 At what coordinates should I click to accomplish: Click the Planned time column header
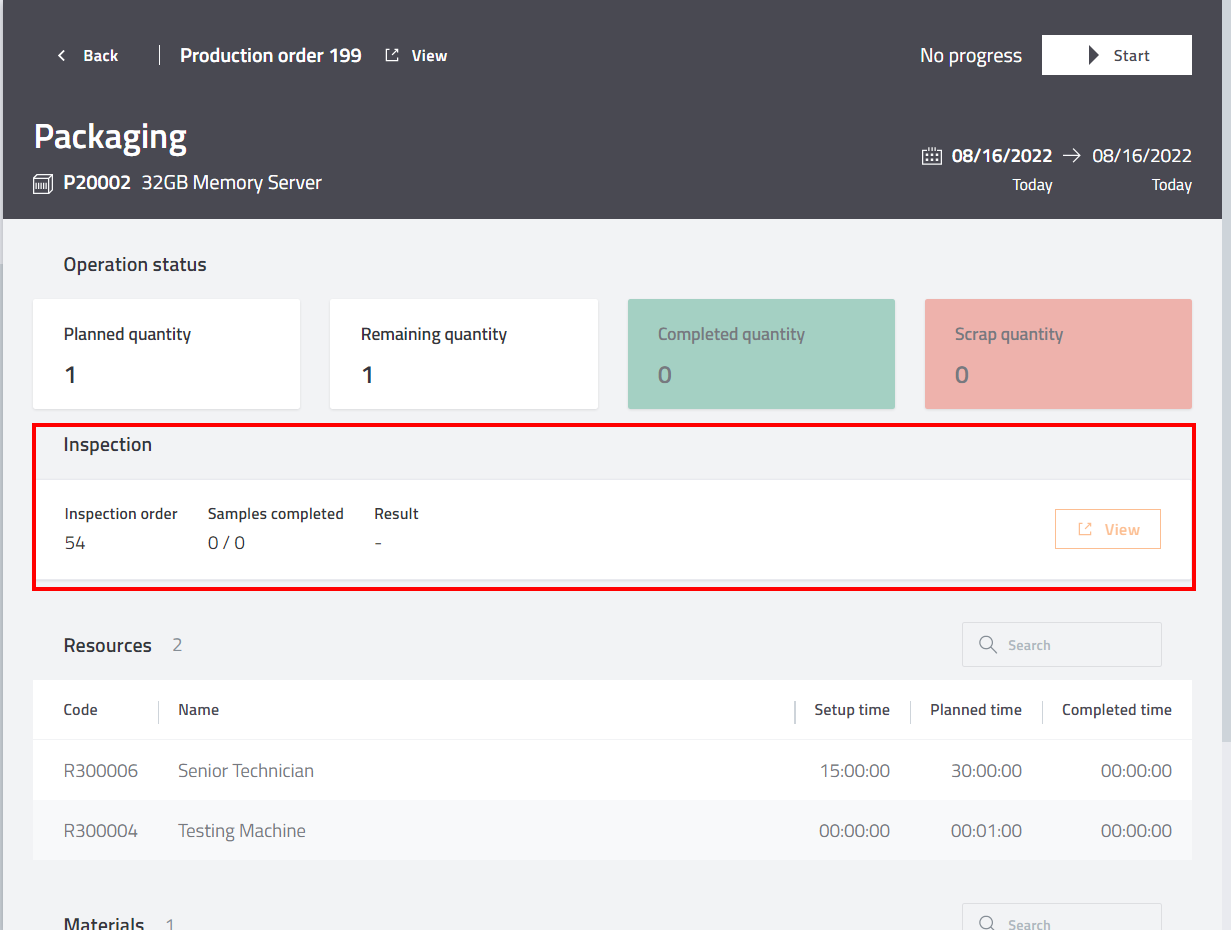[975, 710]
